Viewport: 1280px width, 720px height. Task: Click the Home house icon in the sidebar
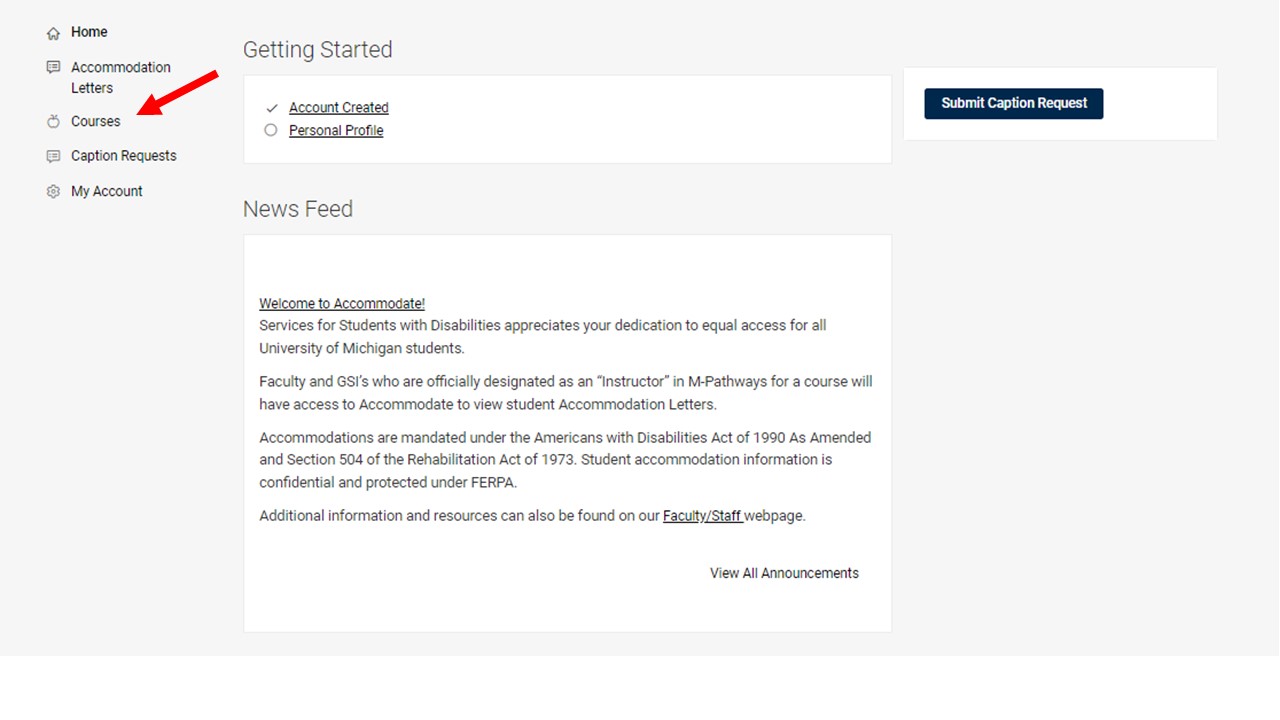click(x=52, y=32)
